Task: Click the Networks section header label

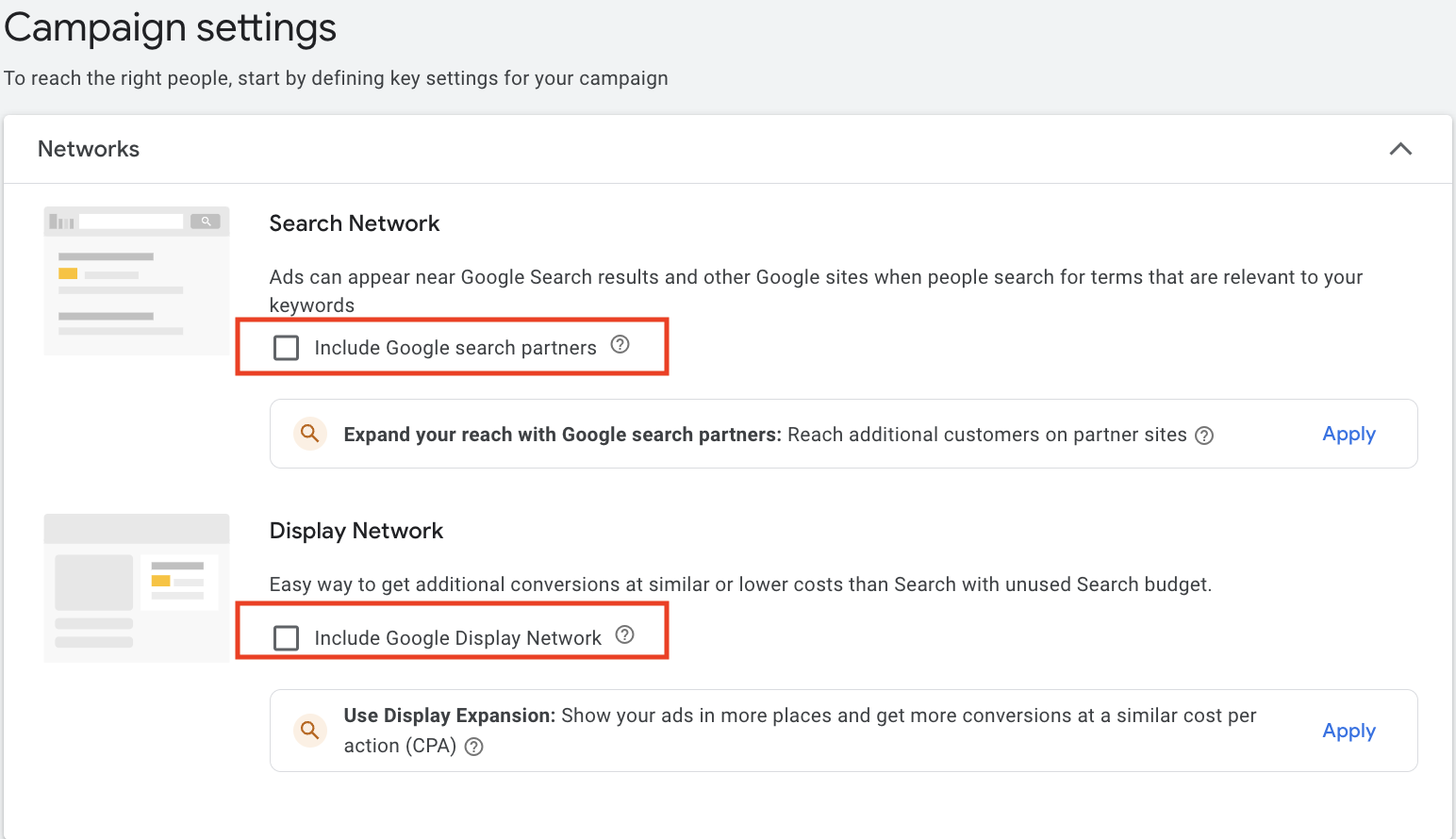Action: coord(89,149)
